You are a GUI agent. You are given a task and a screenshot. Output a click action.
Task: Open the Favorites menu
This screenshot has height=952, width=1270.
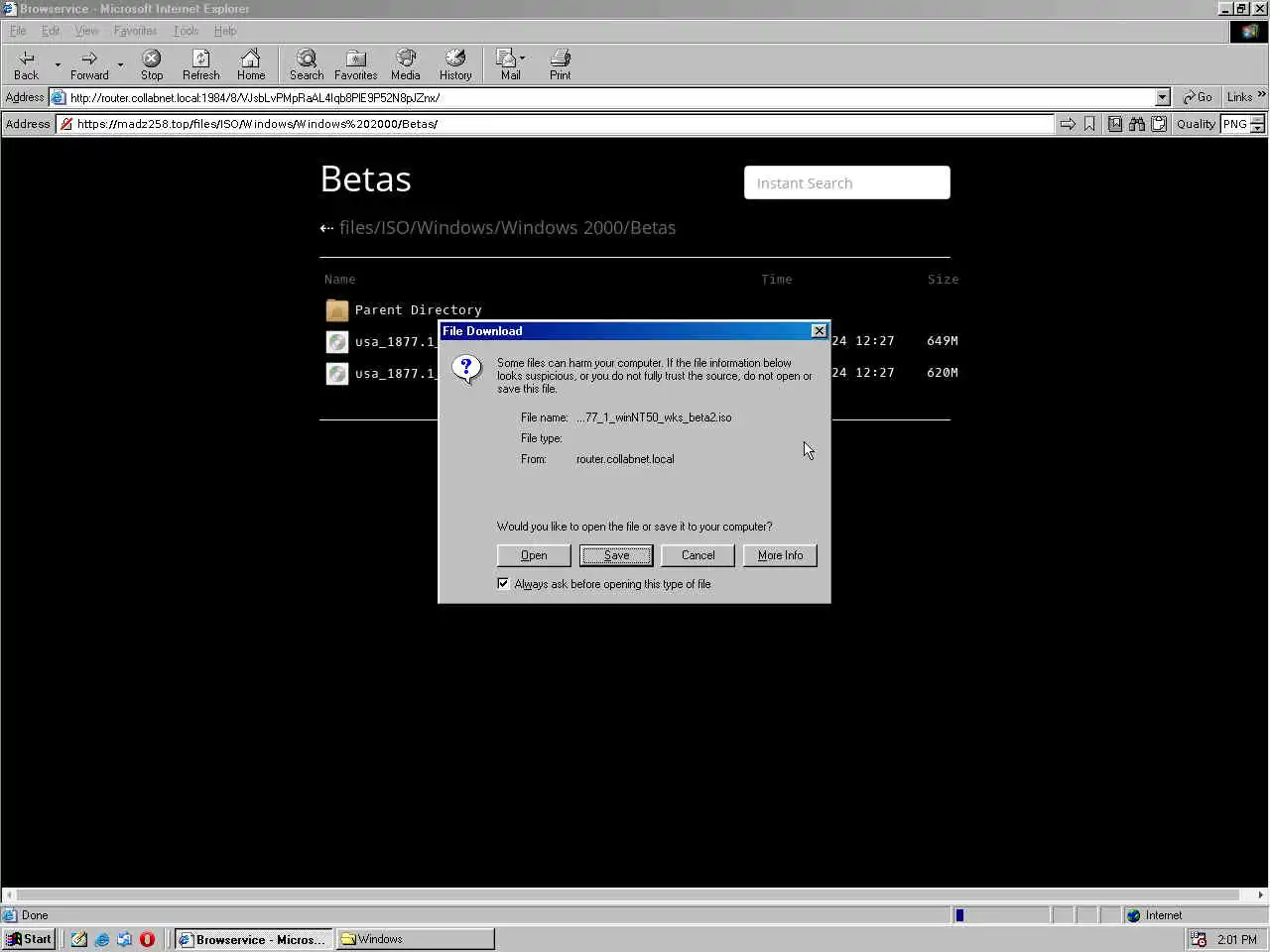coord(135,31)
